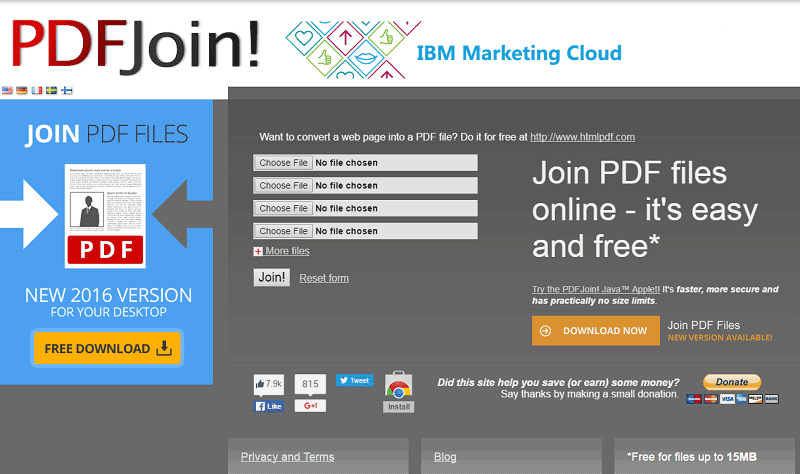The image size is (800, 474).
Task: Open the Try the PDFJoin! Java Applet link
Action: [x=596, y=289]
